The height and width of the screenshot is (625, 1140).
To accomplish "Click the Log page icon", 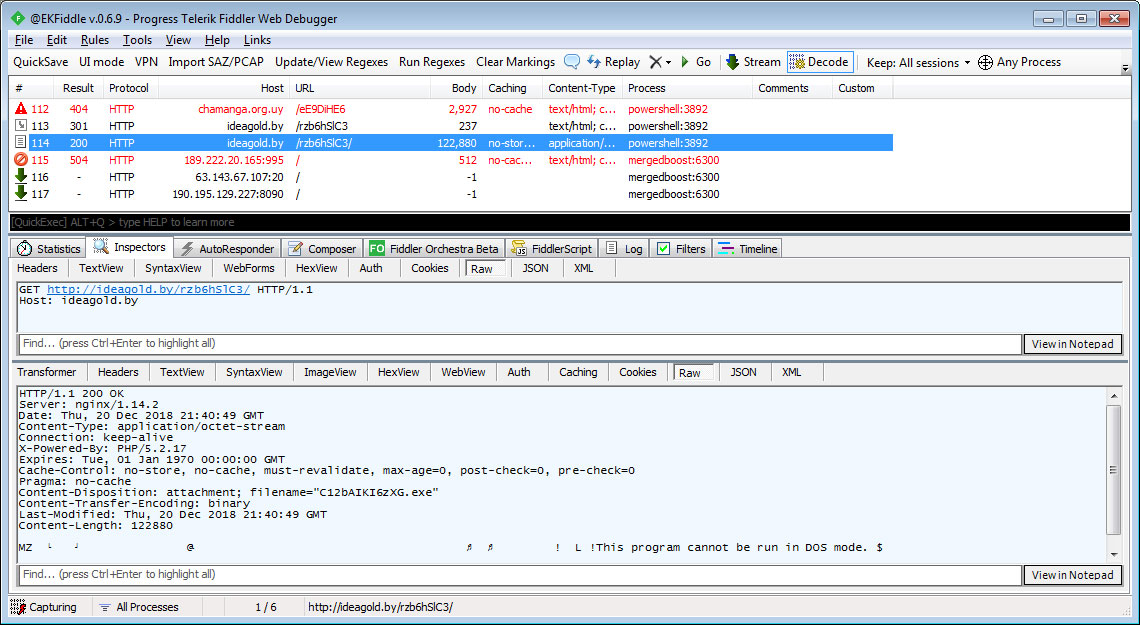I will 611,249.
